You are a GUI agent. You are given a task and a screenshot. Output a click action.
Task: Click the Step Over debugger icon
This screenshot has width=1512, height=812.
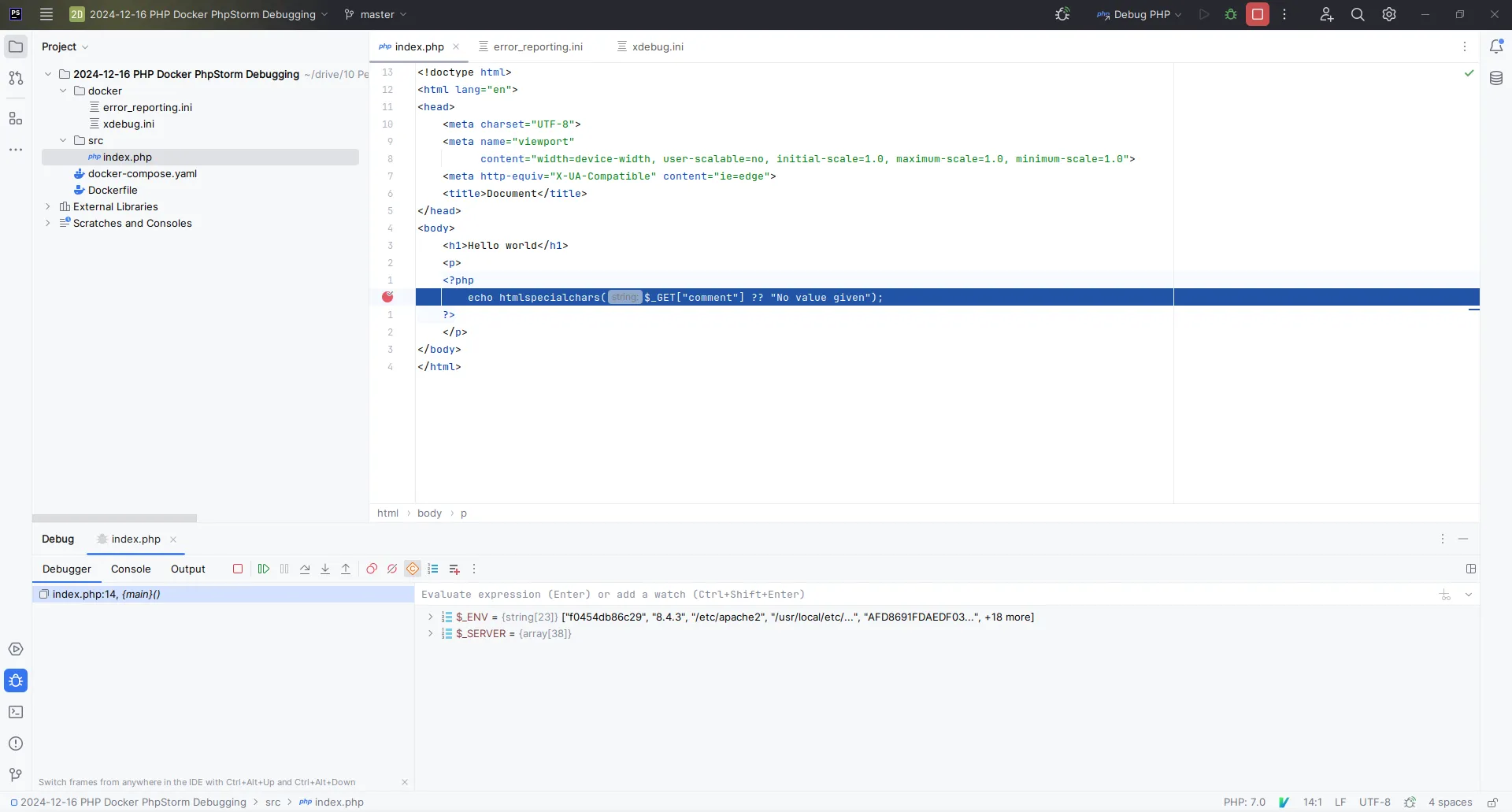[x=305, y=569]
